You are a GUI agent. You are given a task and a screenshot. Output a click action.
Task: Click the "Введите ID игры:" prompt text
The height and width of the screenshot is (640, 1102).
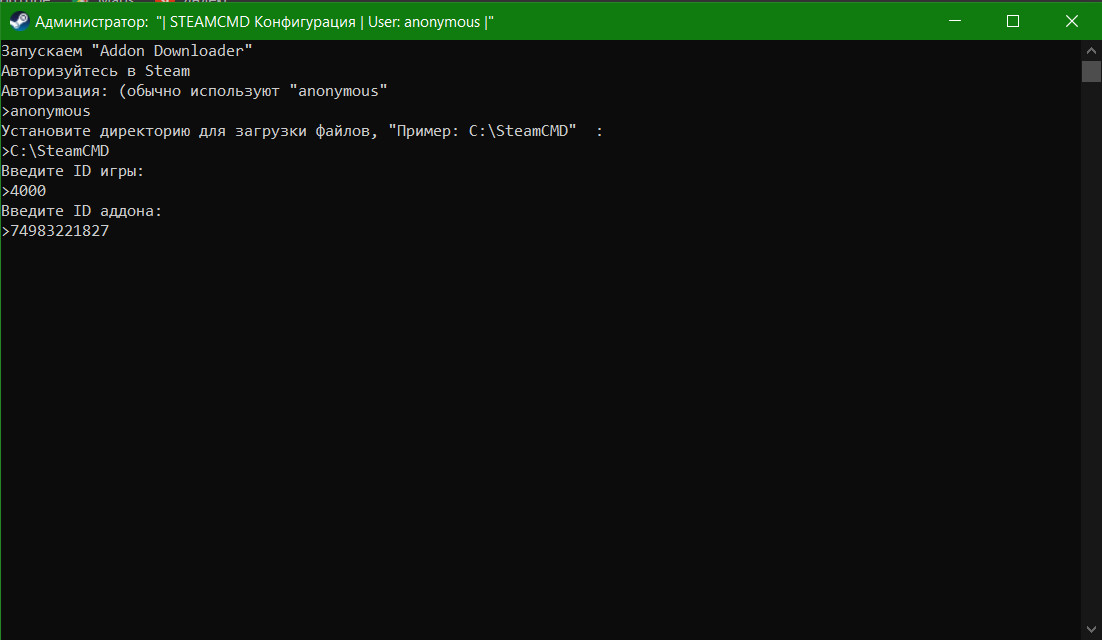point(70,170)
